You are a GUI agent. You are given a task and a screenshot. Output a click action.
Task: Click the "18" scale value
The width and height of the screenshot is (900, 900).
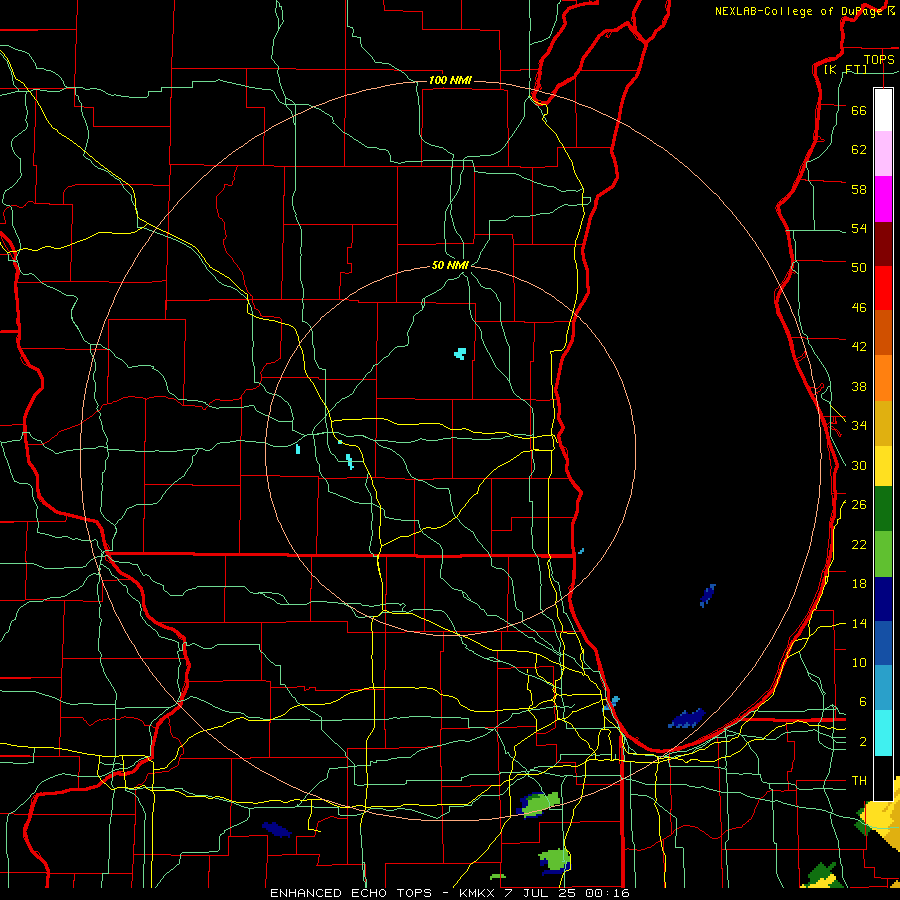[x=859, y=584]
